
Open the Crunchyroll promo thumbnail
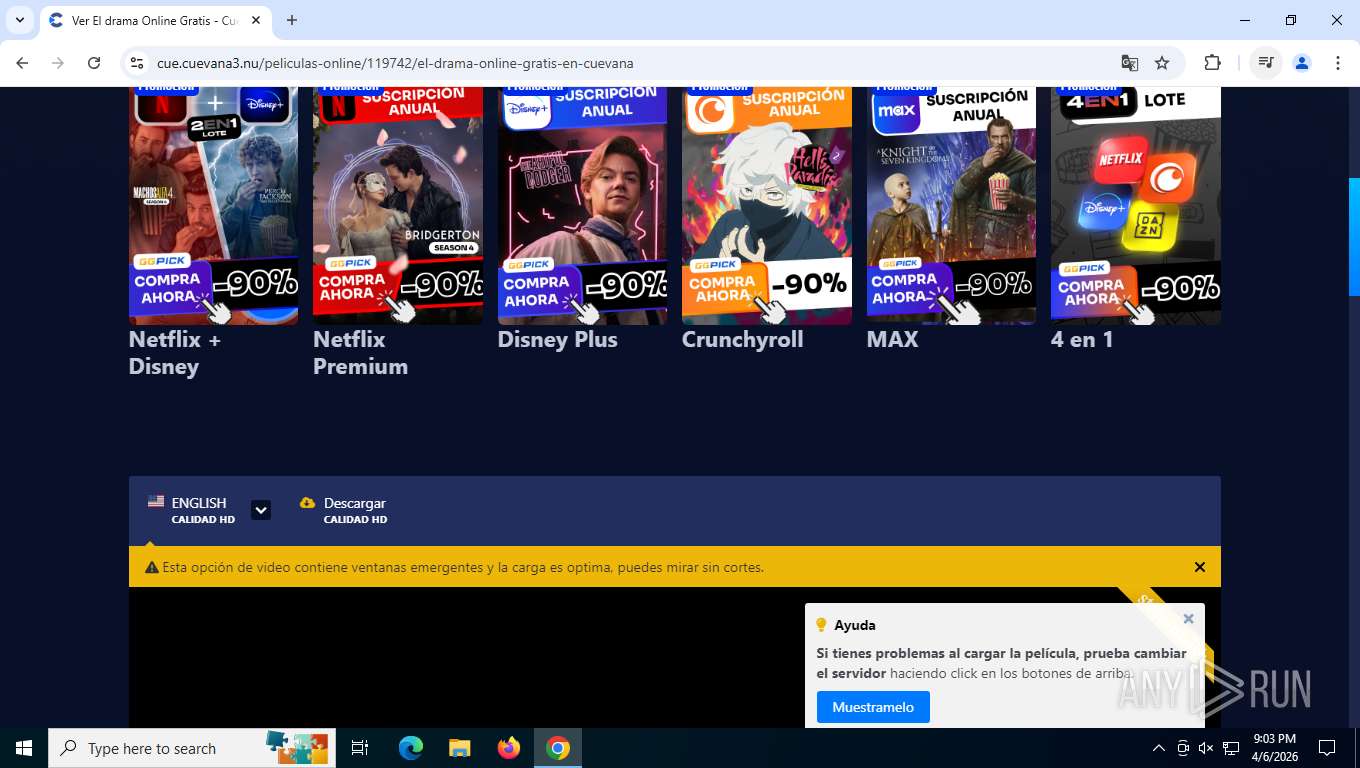767,205
